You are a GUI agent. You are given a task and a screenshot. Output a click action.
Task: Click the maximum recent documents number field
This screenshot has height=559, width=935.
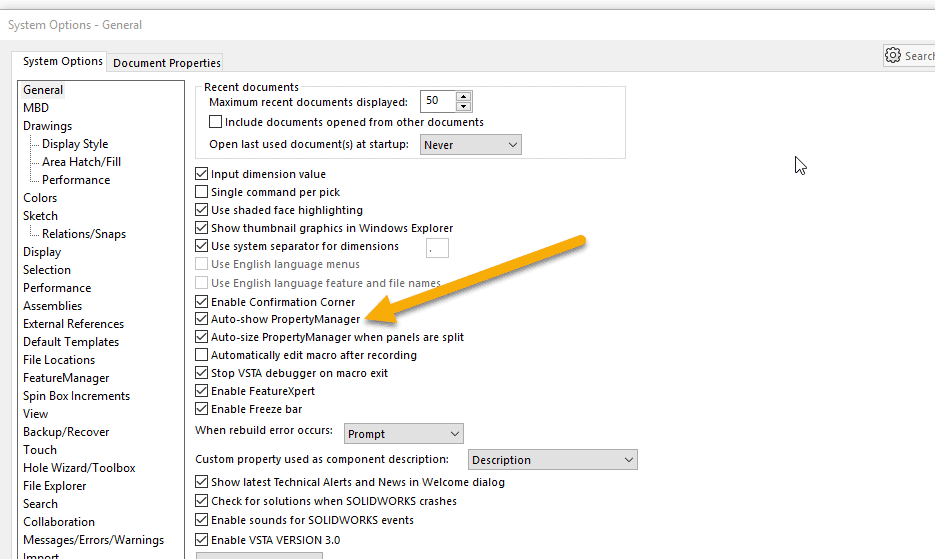coord(438,101)
